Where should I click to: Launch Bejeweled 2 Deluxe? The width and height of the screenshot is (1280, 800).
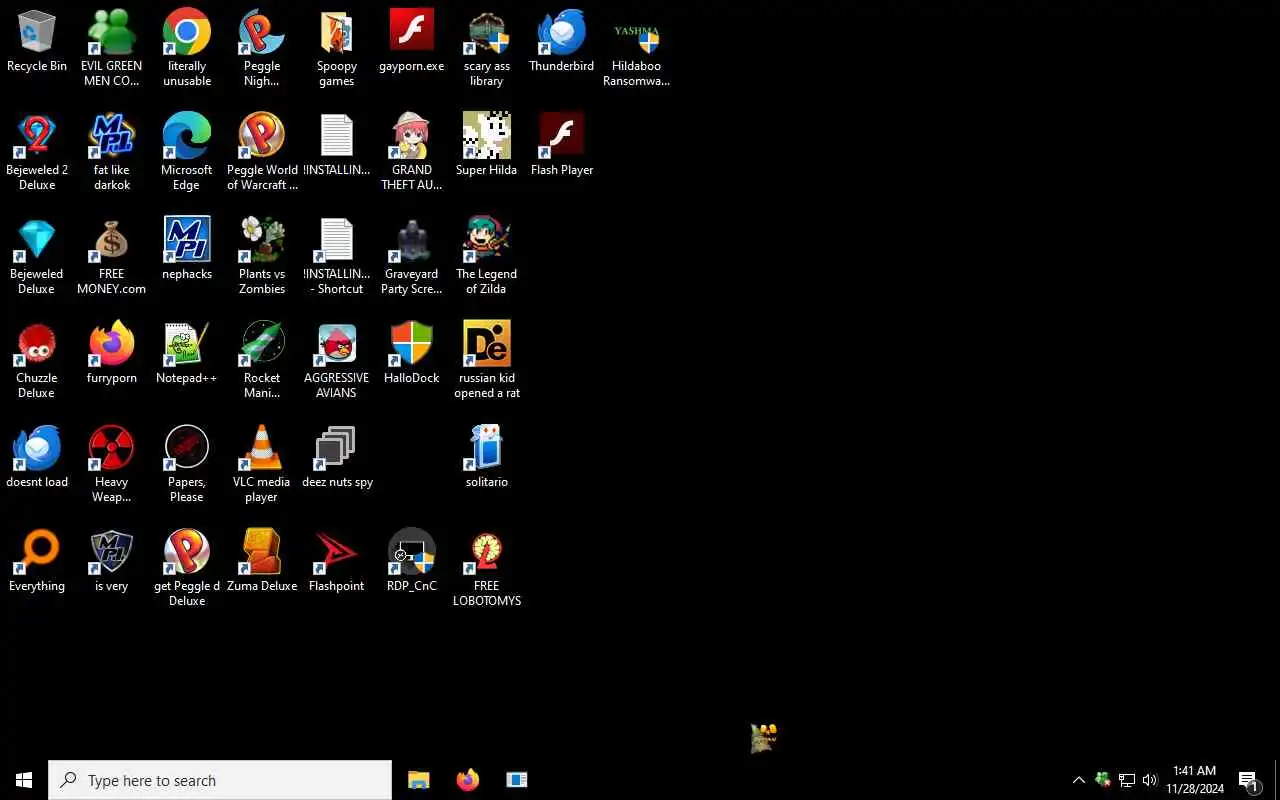[37, 152]
